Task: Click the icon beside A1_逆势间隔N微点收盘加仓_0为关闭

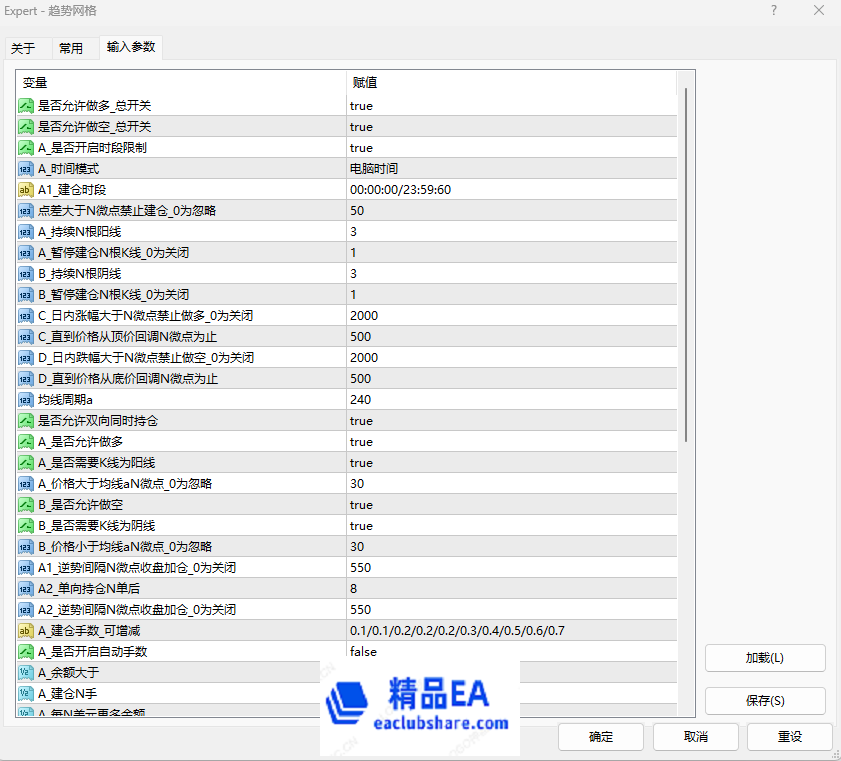Action: point(26,568)
